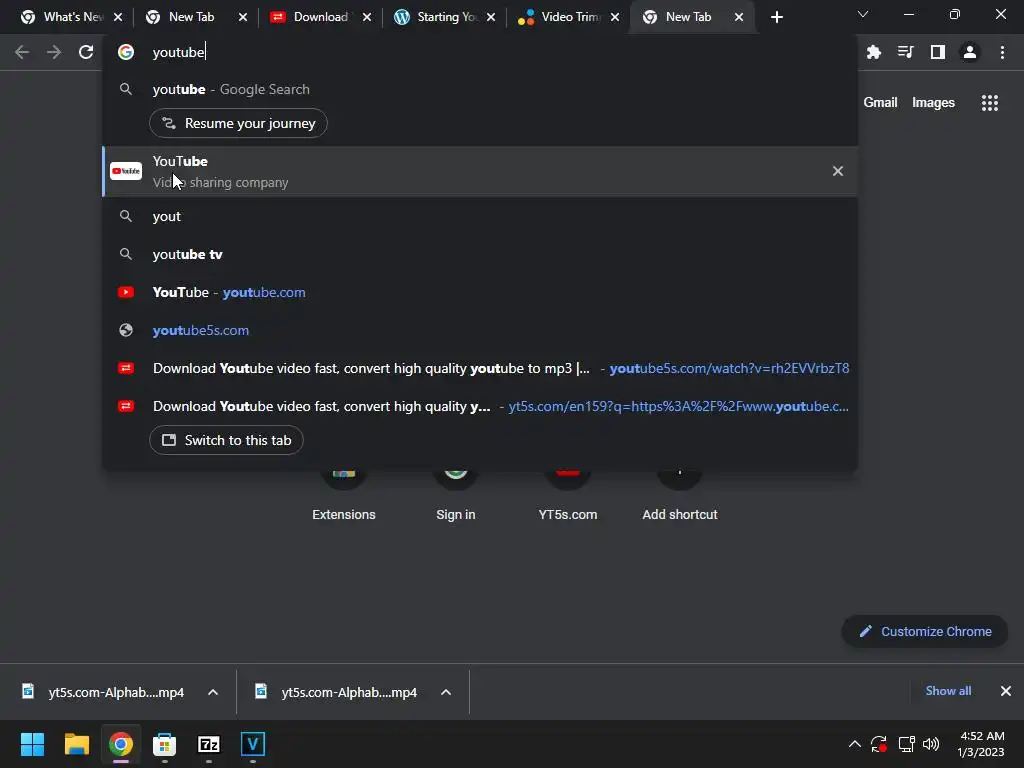Viewport: 1024px width, 768px height.
Task: Click Switch to this tab button
Action: [226, 440]
